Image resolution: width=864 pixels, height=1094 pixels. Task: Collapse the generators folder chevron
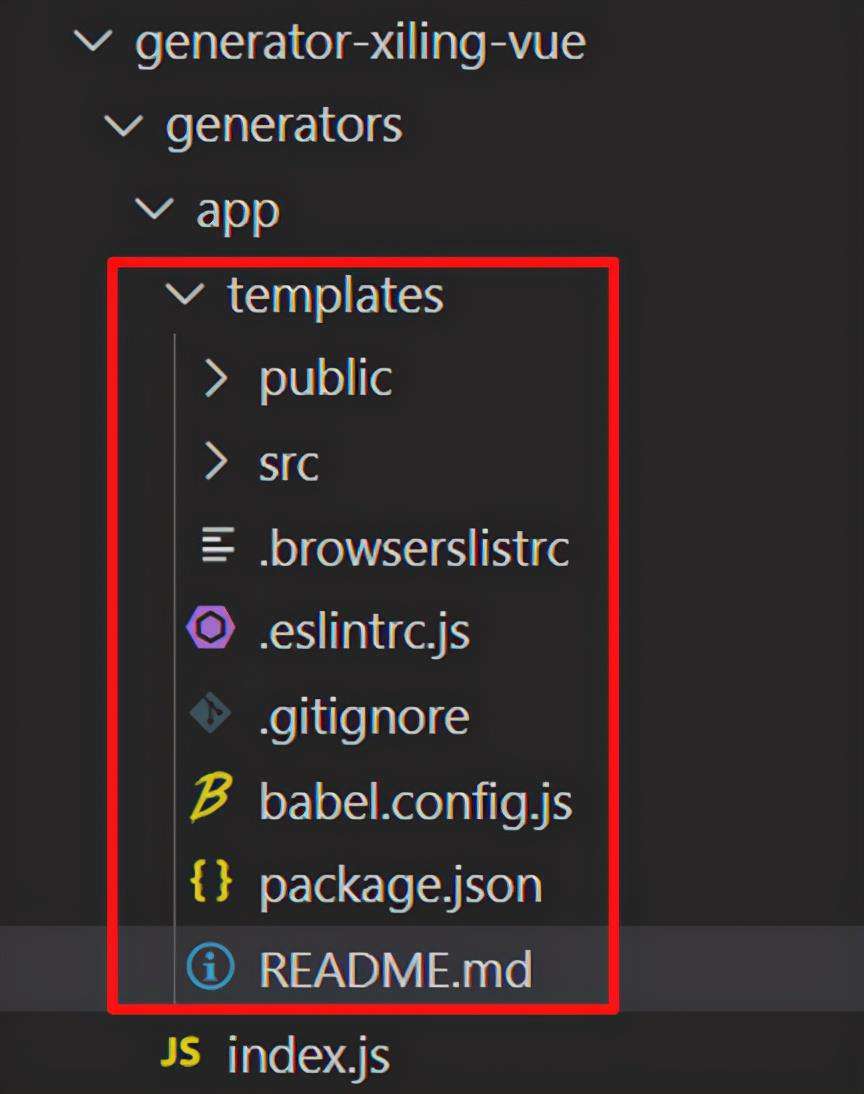[124, 126]
